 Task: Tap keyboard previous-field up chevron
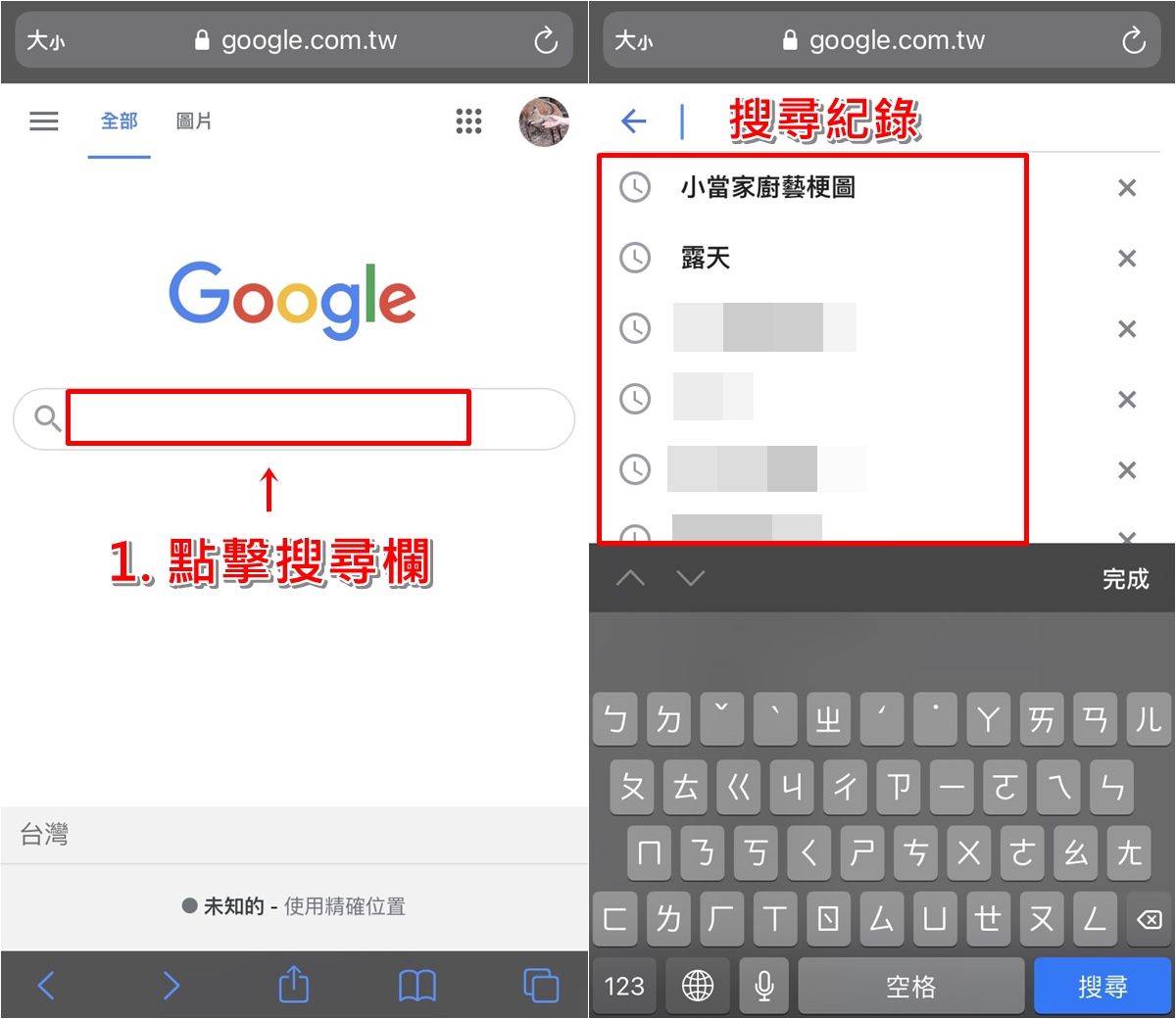(630, 578)
